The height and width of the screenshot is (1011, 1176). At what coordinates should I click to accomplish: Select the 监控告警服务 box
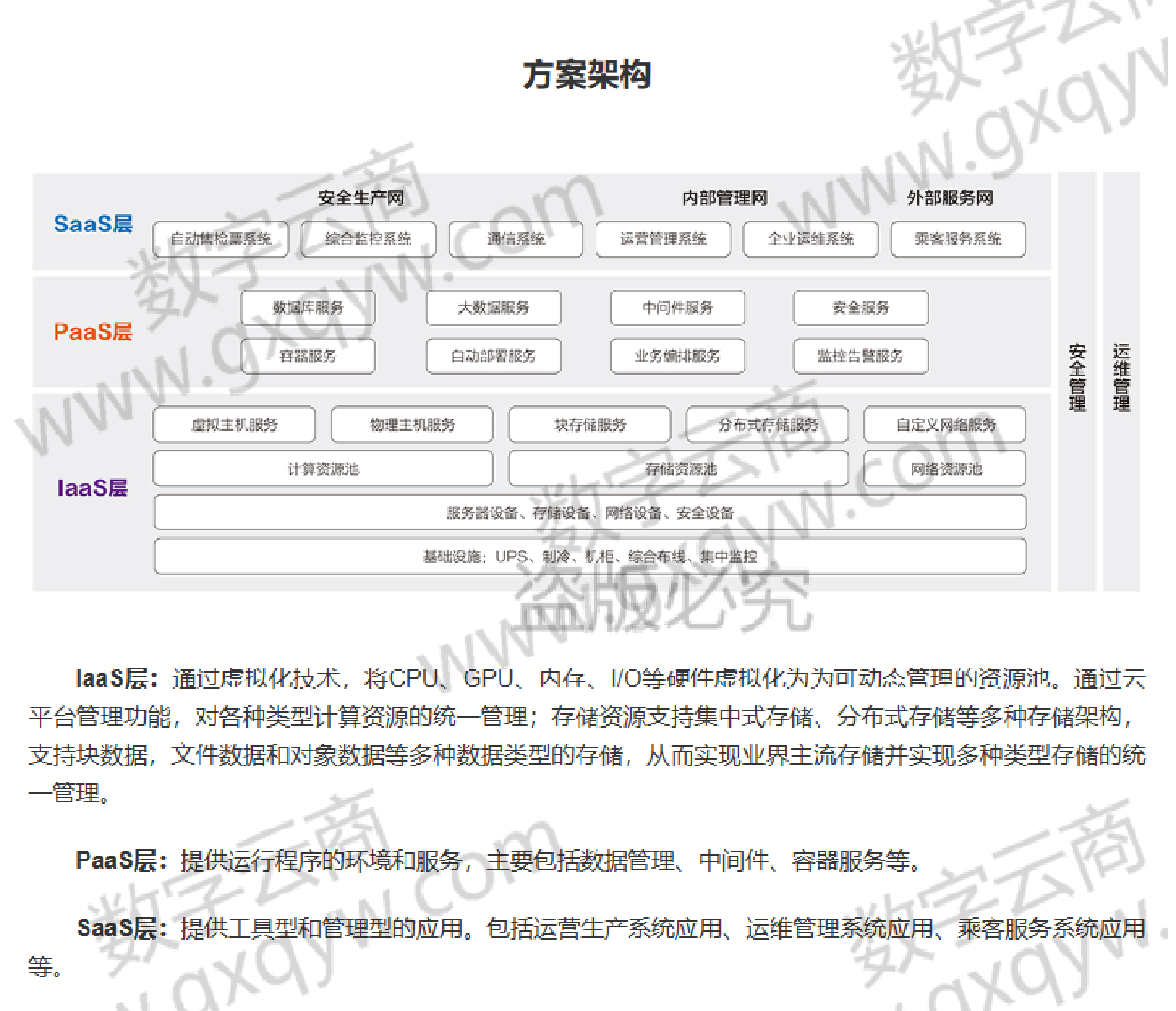pyautogui.click(x=861, y=355)
